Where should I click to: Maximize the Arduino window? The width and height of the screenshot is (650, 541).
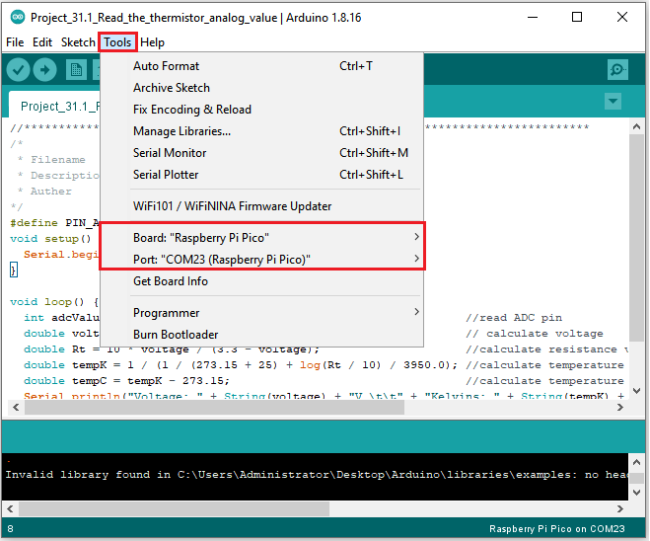(x=577, y=17)
